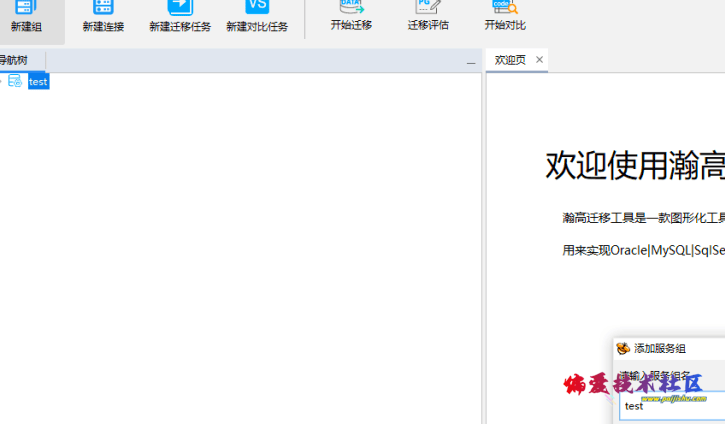Image resolution: width=727 pixels, height=428 pixels.
Task: Switch to the 欢迎页 tab
Action: pos(510,60)
